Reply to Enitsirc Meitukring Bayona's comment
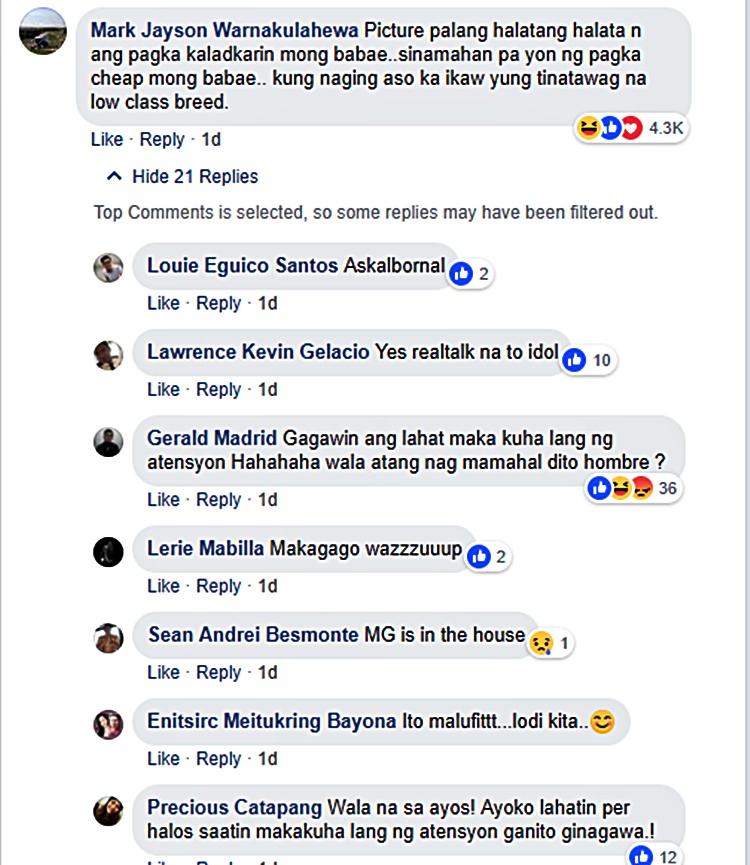 pyautogui.click(x=219, y=759)
